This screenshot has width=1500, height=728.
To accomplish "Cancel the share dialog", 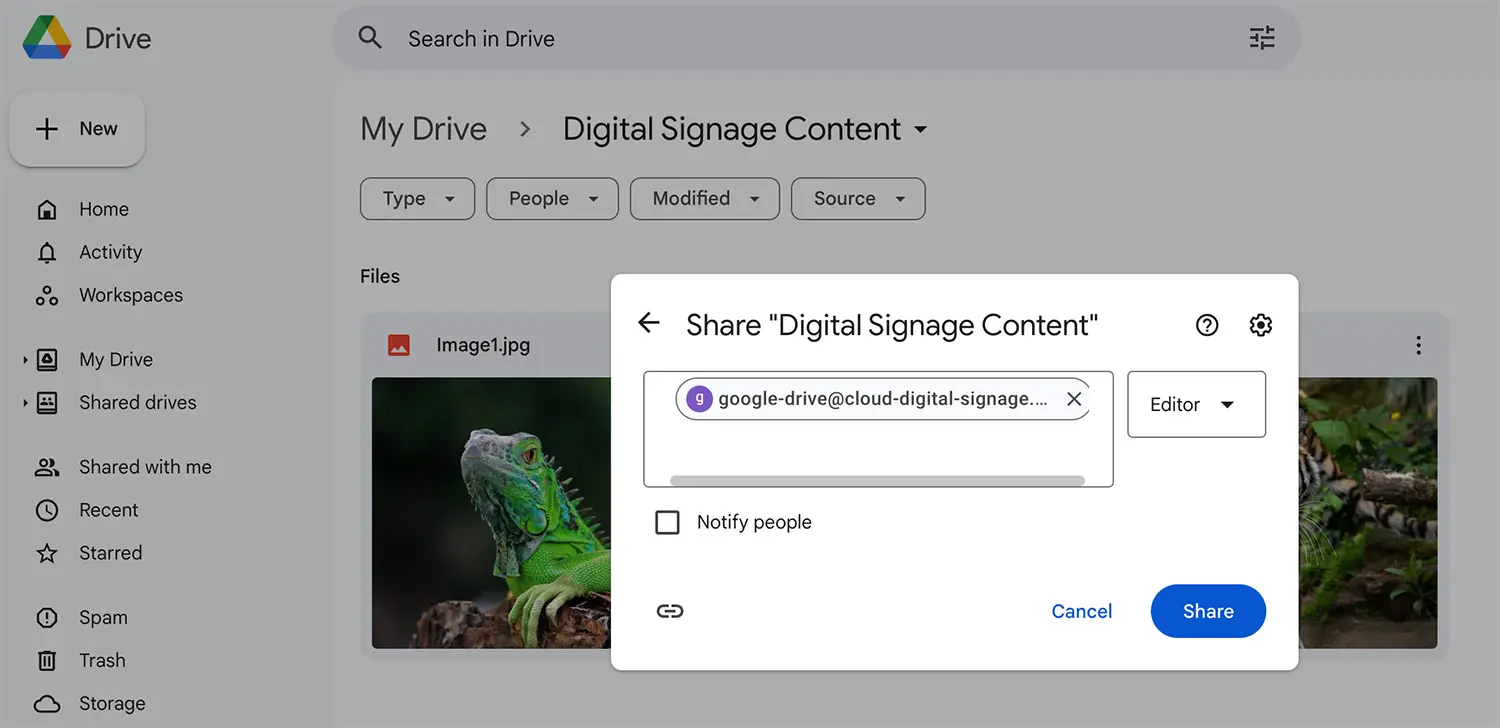I will pos(1081,611).
